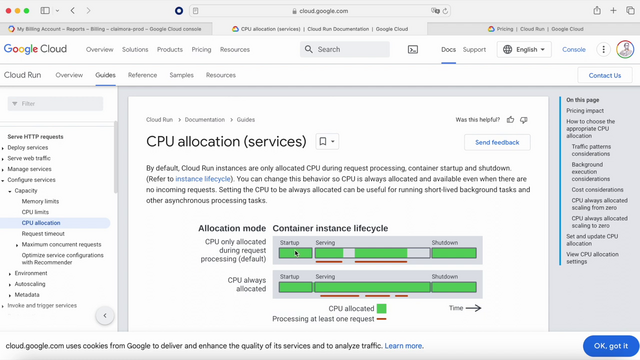The image size is (640, 360).
Task: Open the Docs link in header
Action: tap(448, 49)
